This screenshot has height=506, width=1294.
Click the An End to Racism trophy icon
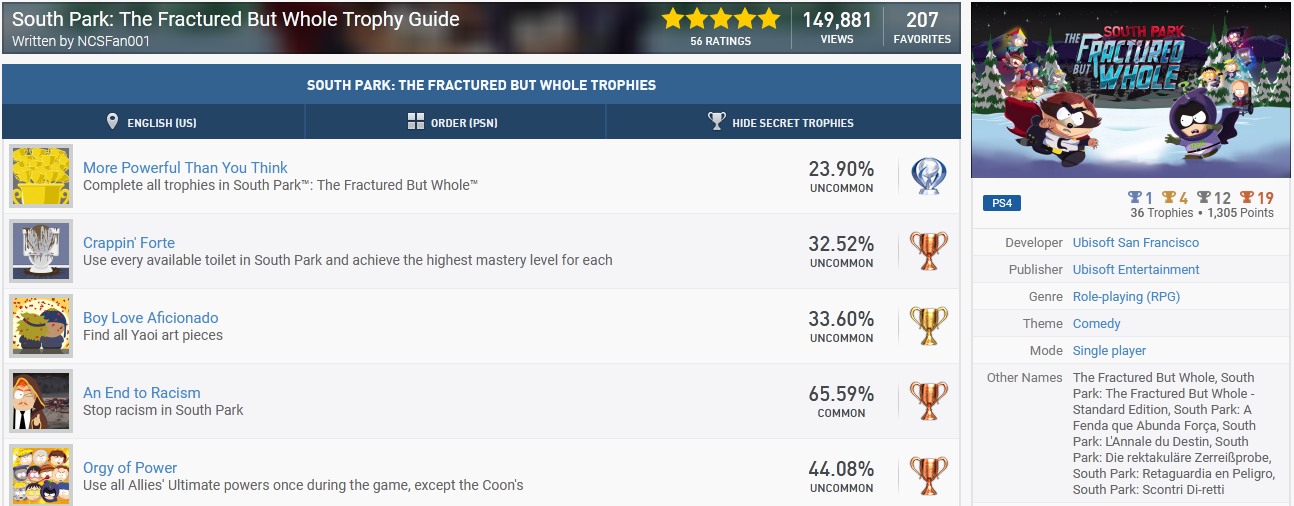pyautogui.click(x=928, y=401)
